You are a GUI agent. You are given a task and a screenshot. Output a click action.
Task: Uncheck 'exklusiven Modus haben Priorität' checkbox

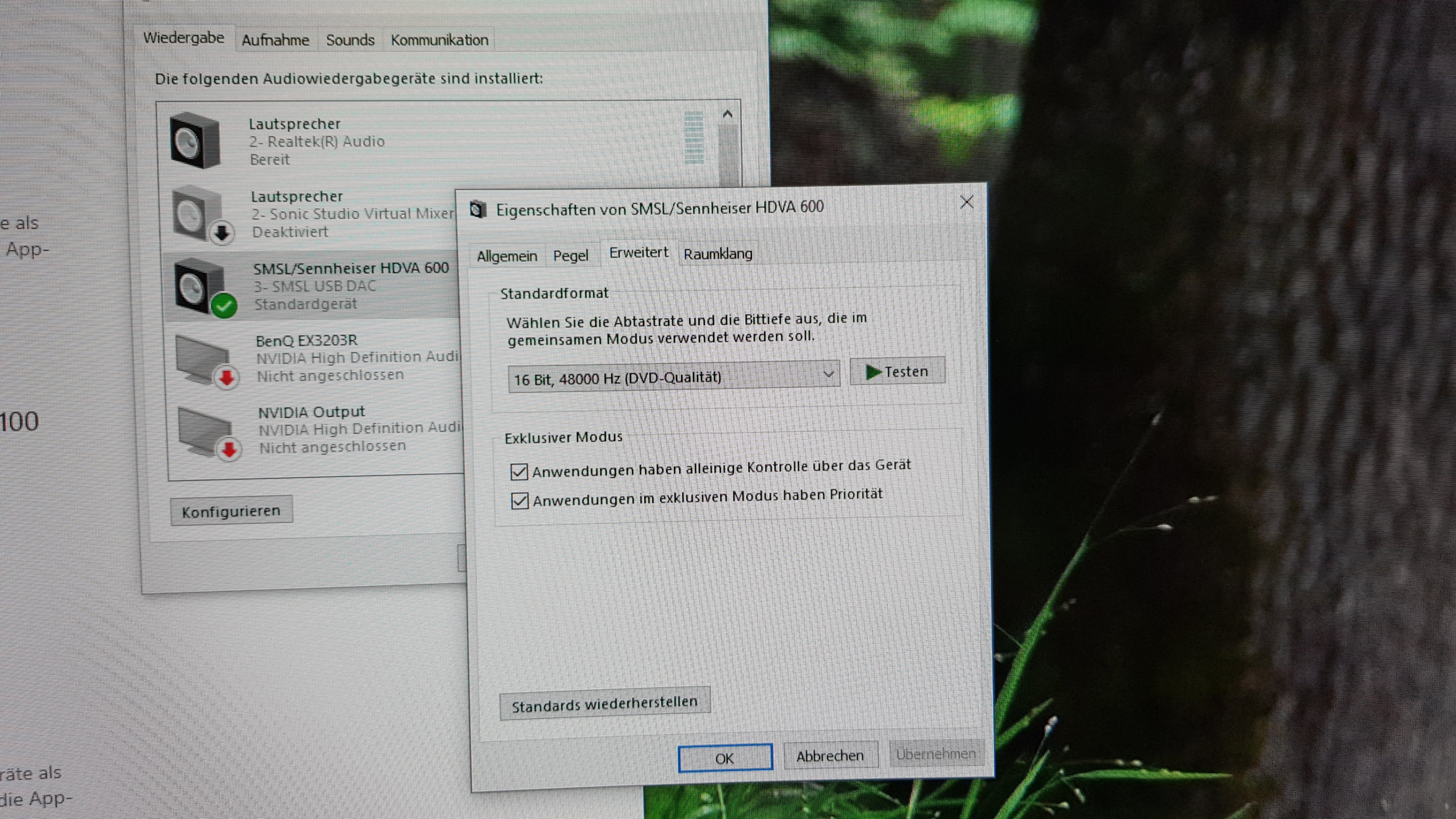coord(519,501)
